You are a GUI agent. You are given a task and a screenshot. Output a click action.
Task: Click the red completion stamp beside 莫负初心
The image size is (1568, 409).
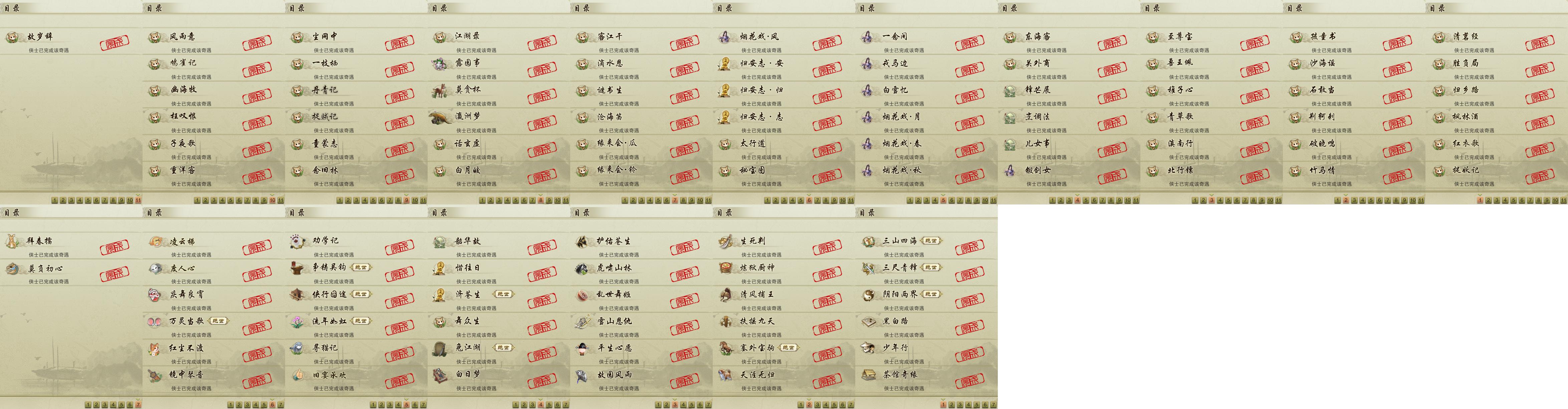[x=115, y=274]
